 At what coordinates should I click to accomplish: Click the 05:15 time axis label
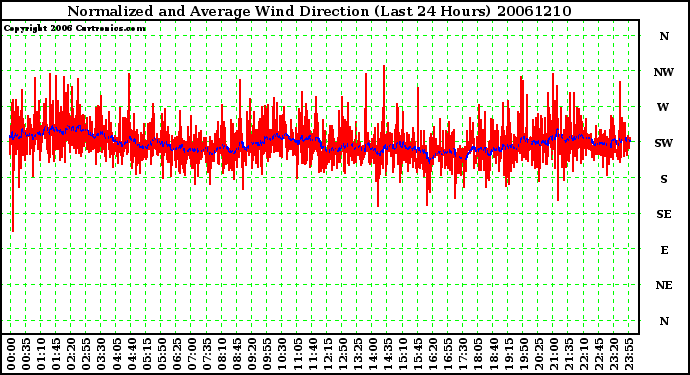[146, 354]
